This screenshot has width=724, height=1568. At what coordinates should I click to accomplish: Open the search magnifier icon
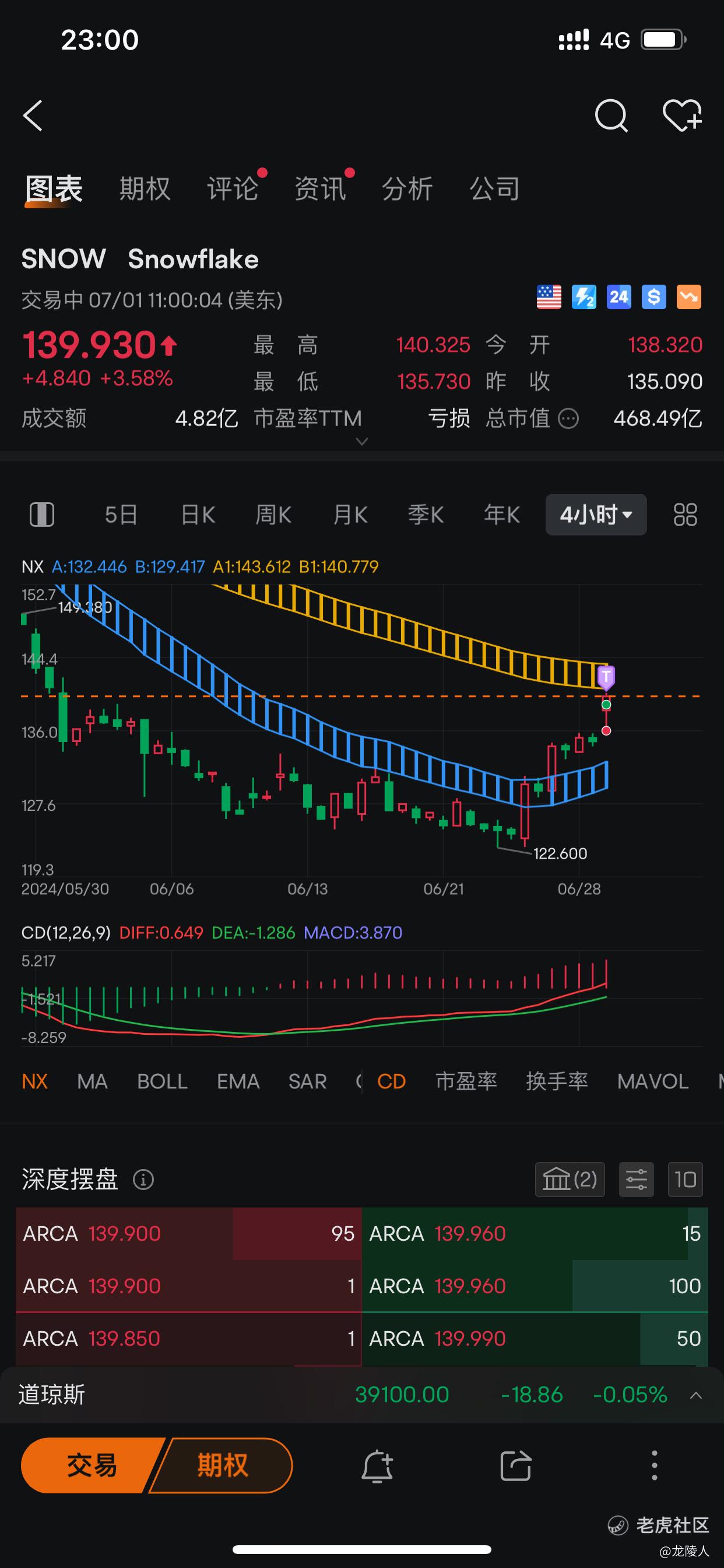(611, 116)
